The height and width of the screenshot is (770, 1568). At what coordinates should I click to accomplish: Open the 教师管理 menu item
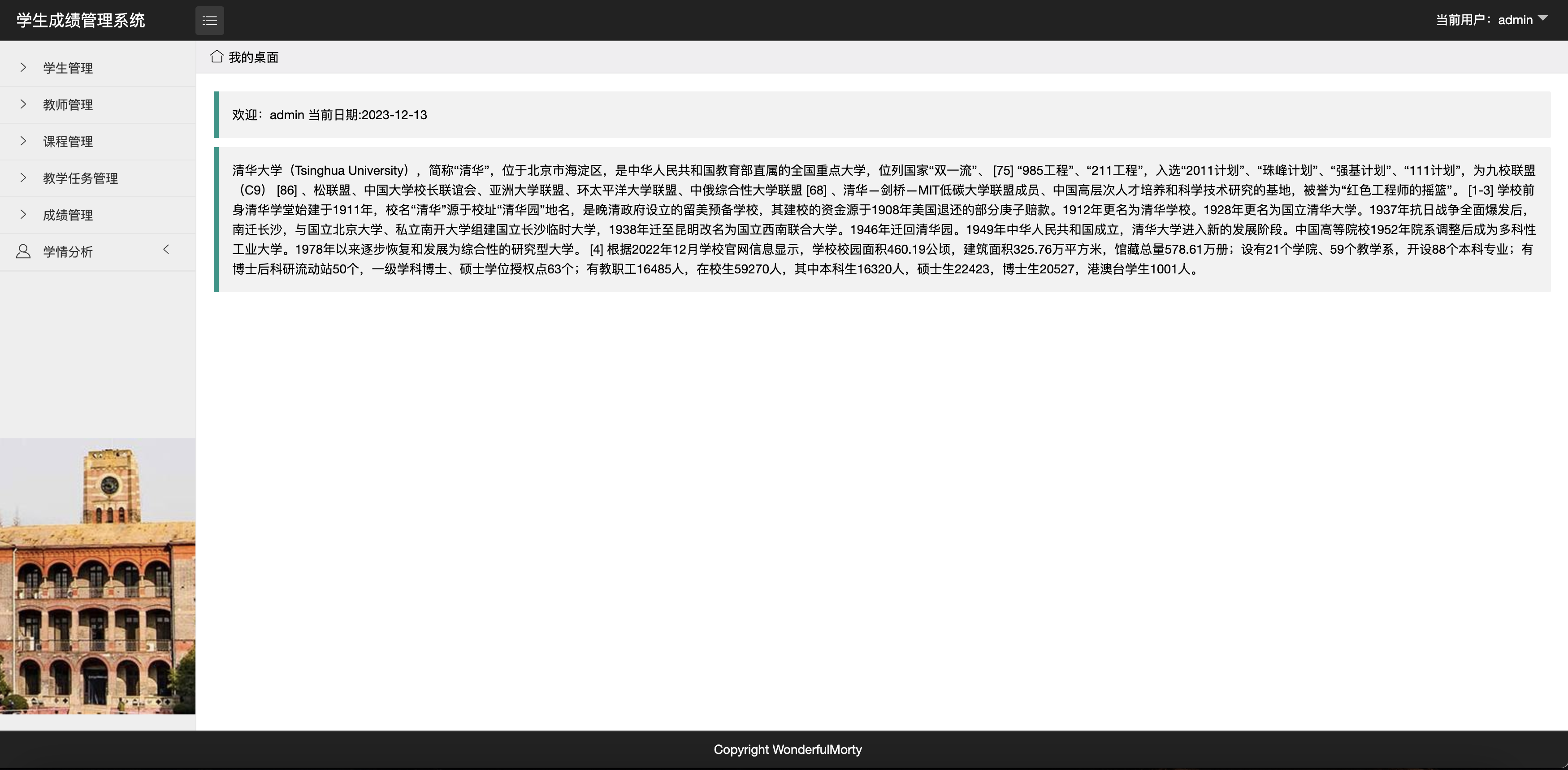(x=68, y=105)
